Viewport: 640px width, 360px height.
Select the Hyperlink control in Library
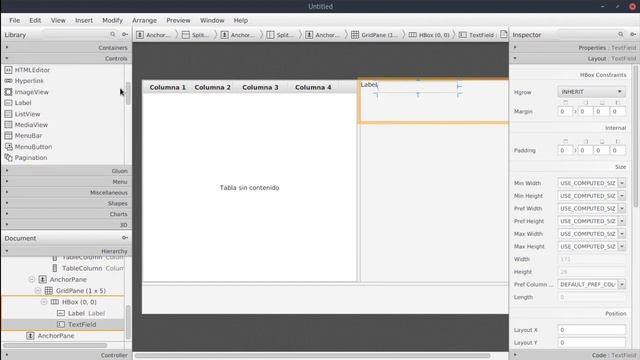tap(29, 81)
